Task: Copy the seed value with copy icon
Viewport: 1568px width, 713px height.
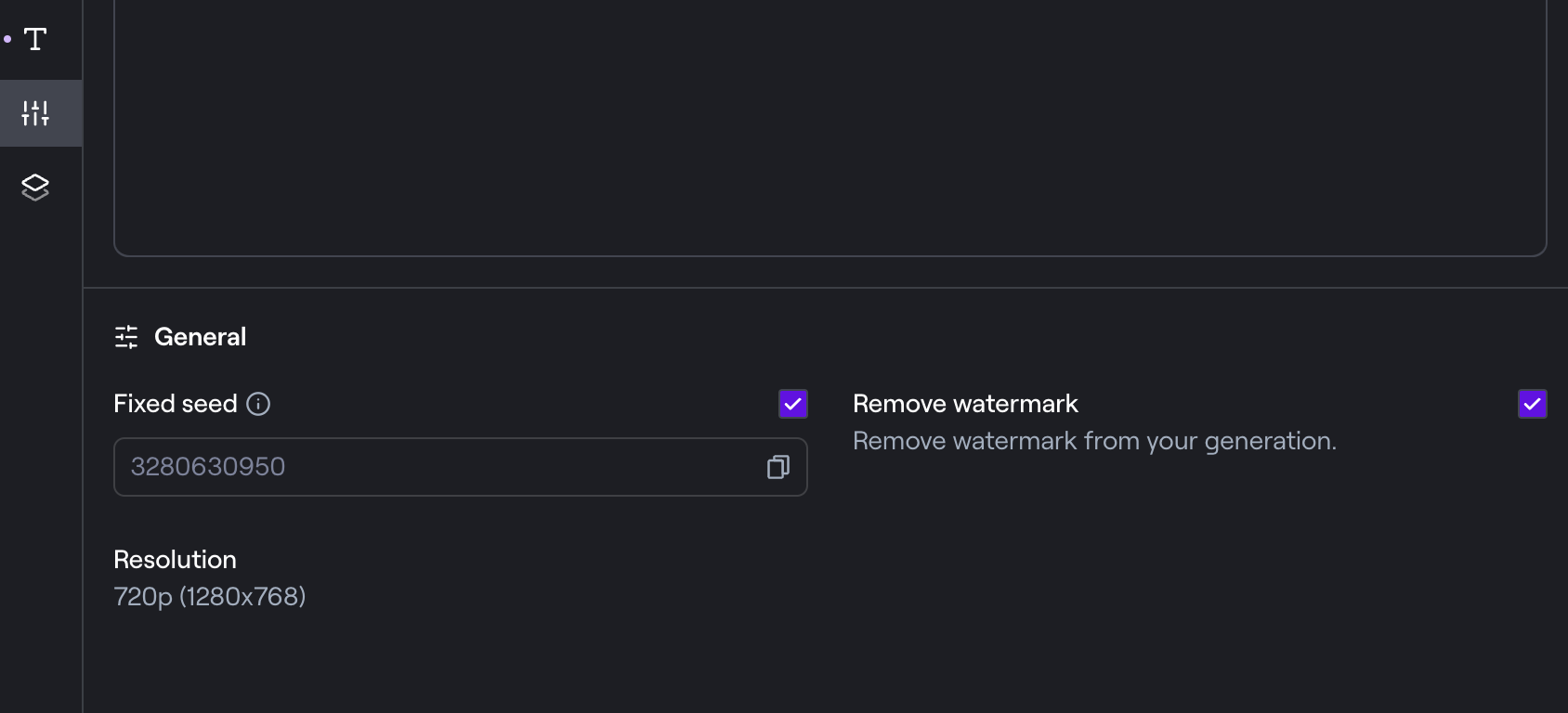Action: 778,467
